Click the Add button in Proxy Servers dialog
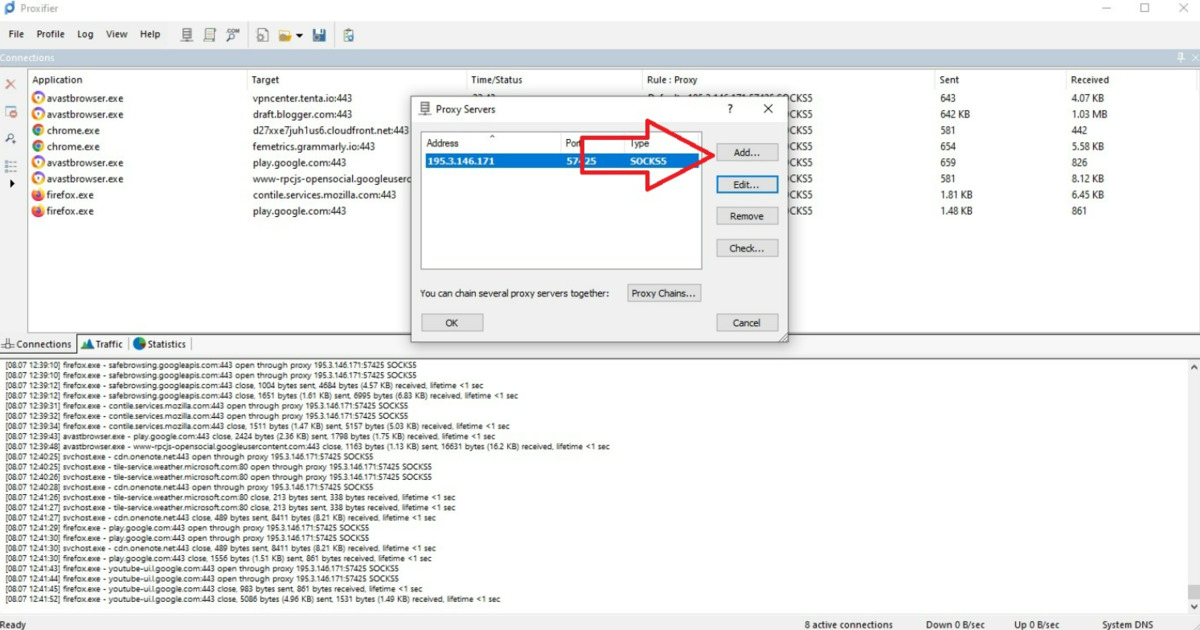Screen dimensions: 1200x630 [747, 152]
